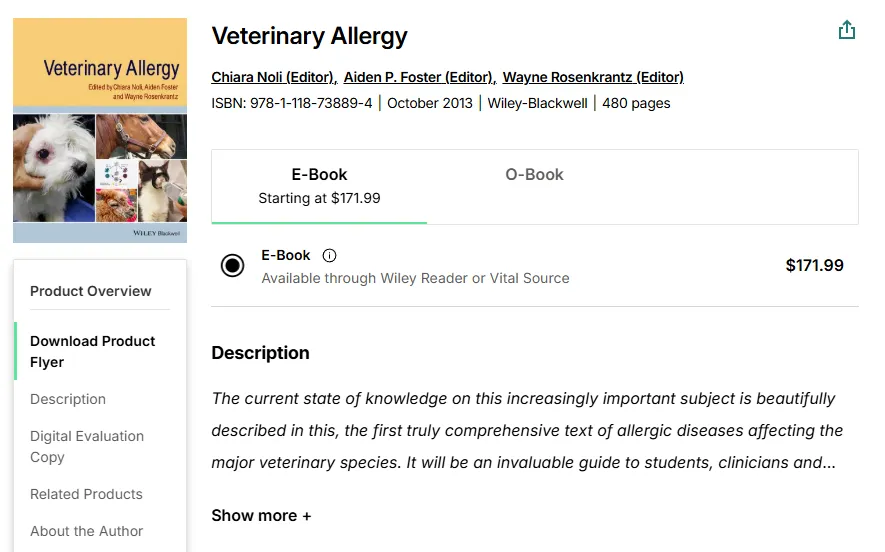This screenshot has height=552, width=885.
Task: Click the $171.99 E-Book price
Action: pyautogui.click(x=814, y=265)
